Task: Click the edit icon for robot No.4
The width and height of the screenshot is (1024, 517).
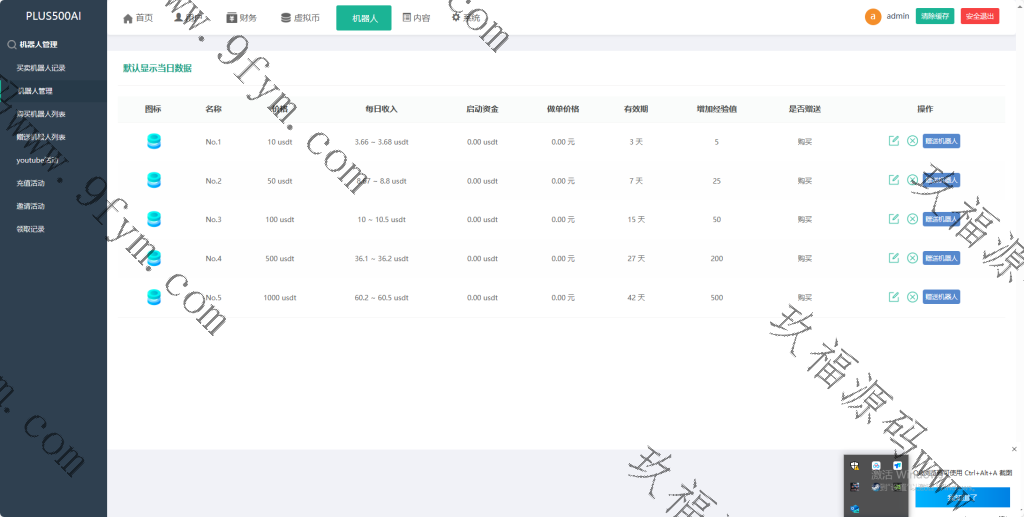Action: pyautogui.click(x=894, y=258)
